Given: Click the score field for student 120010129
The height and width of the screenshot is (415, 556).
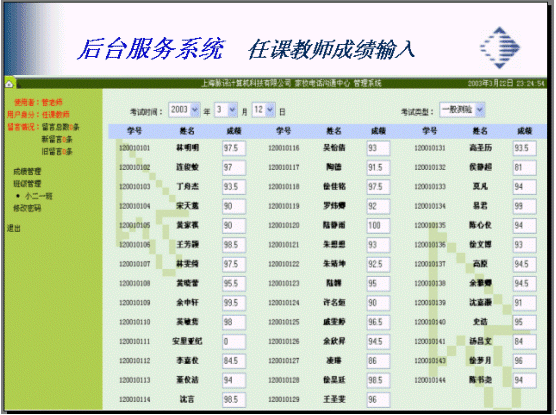Looking at the screenshot, I should coord(378,400).
